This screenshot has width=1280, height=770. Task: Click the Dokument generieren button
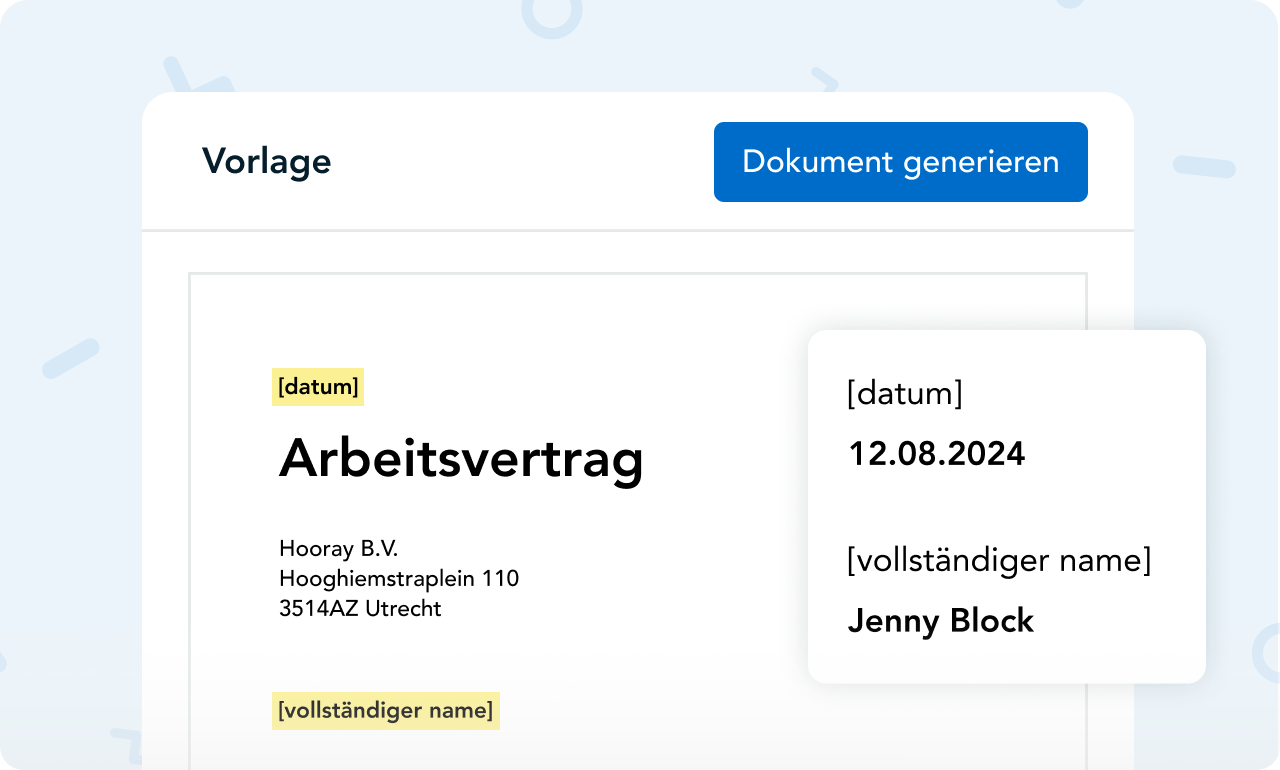[900, 162]
